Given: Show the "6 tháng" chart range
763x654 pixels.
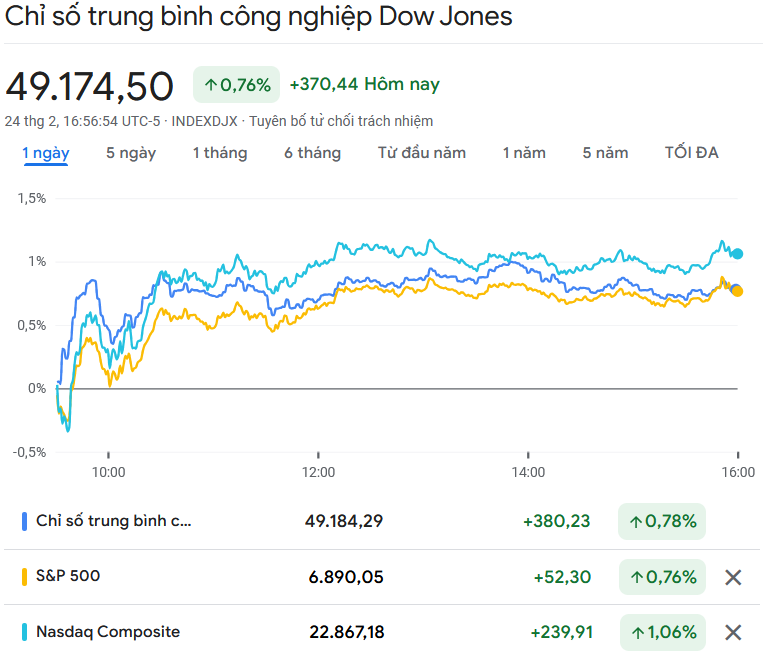Looking at the screenshot, I should 312,153.
